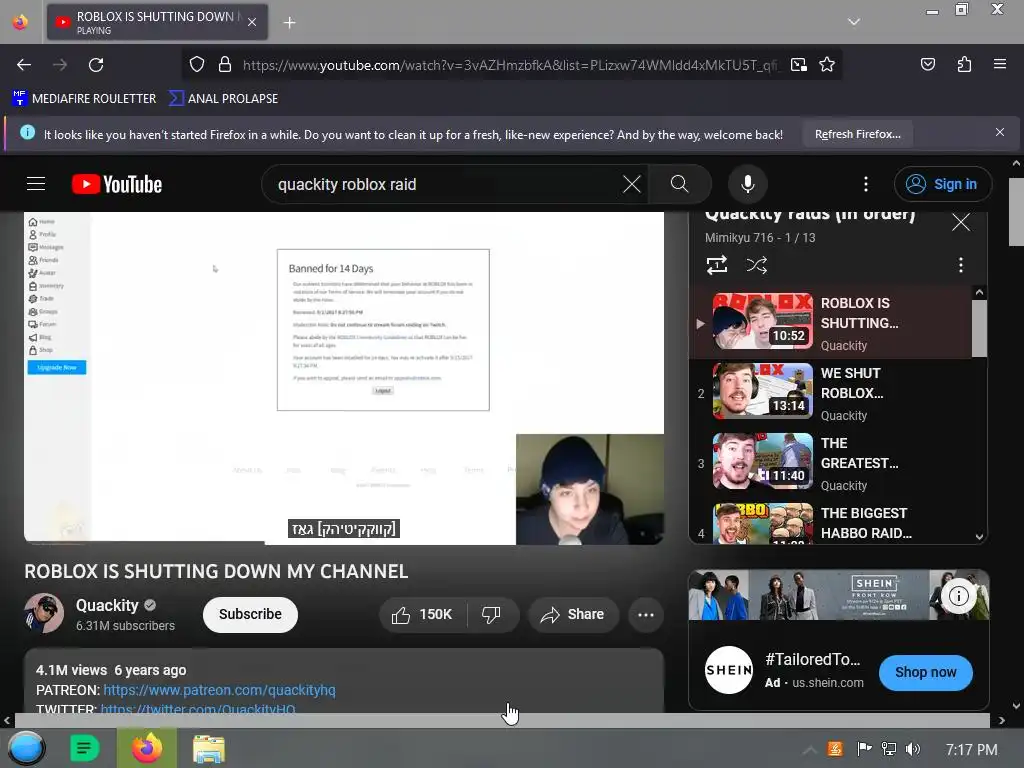Go back using the browser back arrow

24,65
